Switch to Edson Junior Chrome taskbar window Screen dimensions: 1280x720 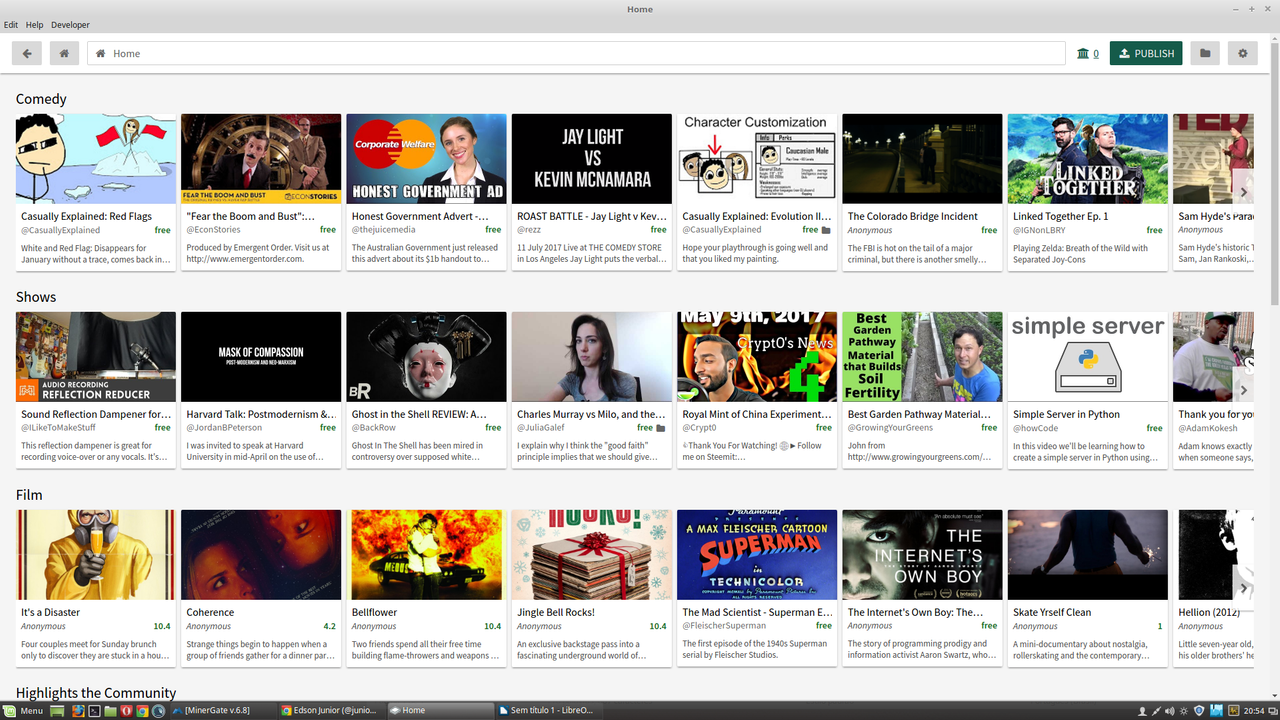pyautogui.click(x=331, y=710)
